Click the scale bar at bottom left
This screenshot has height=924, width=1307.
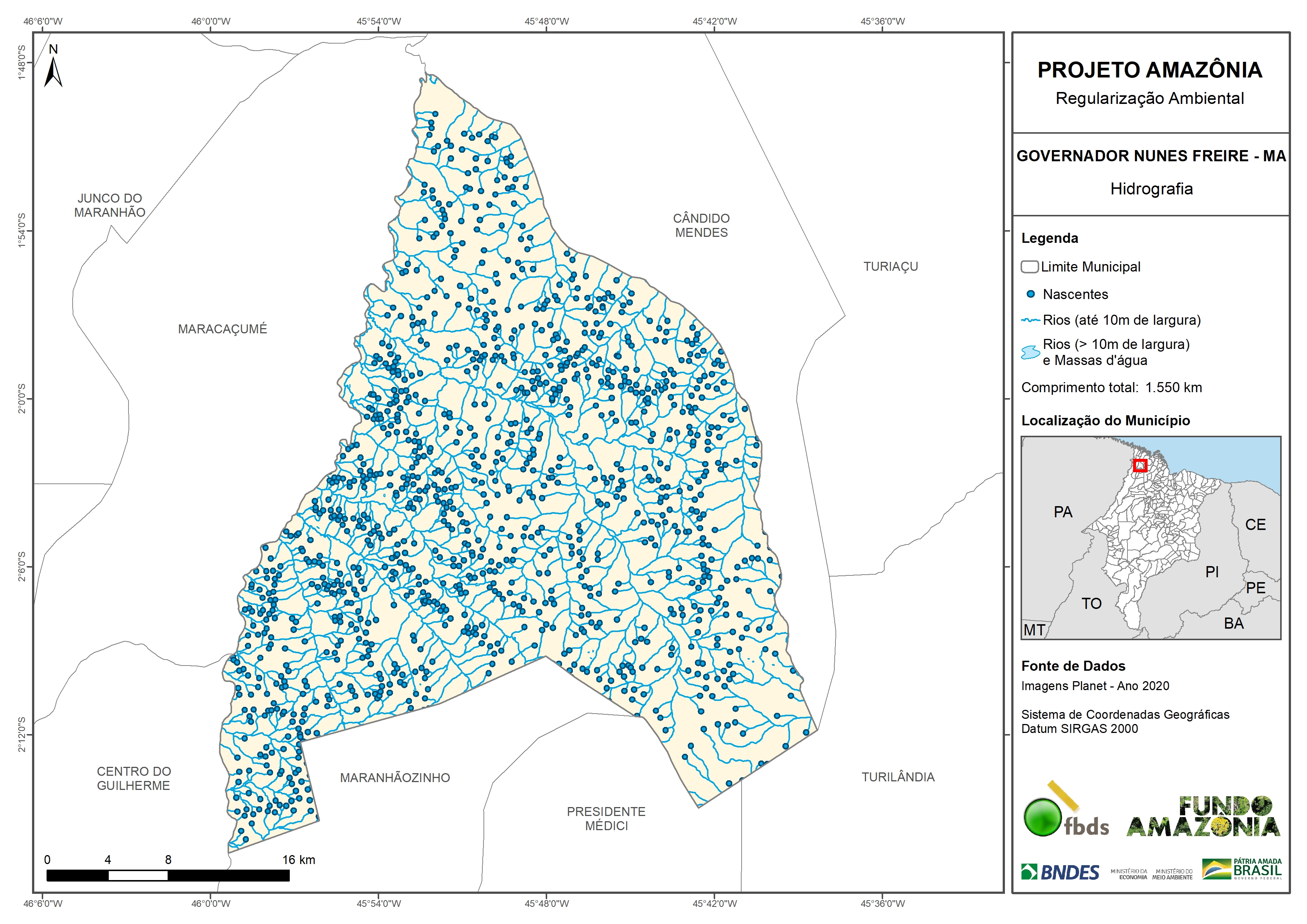coord(168,875)
